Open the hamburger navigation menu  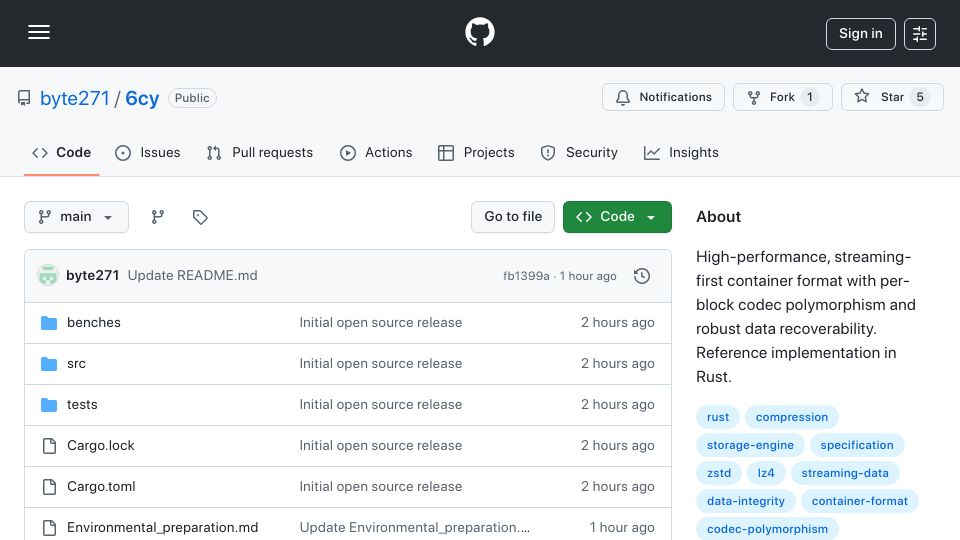[39, 32]
